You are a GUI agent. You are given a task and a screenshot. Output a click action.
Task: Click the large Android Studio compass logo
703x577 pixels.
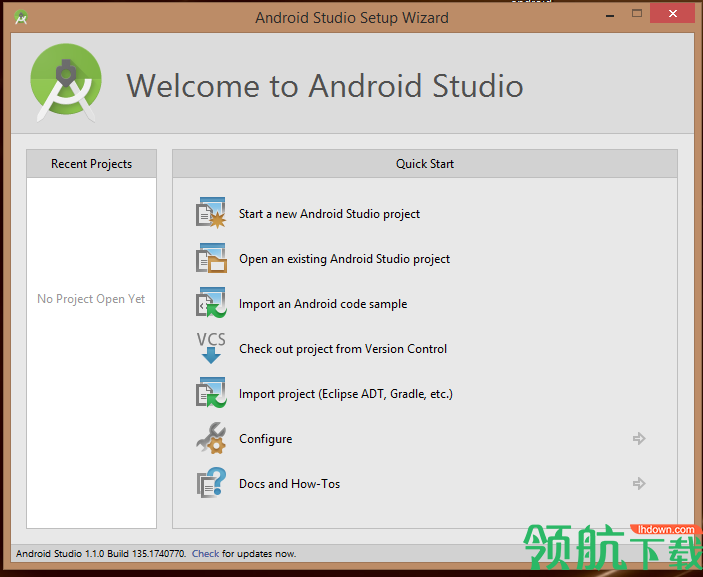pos(66,83)
